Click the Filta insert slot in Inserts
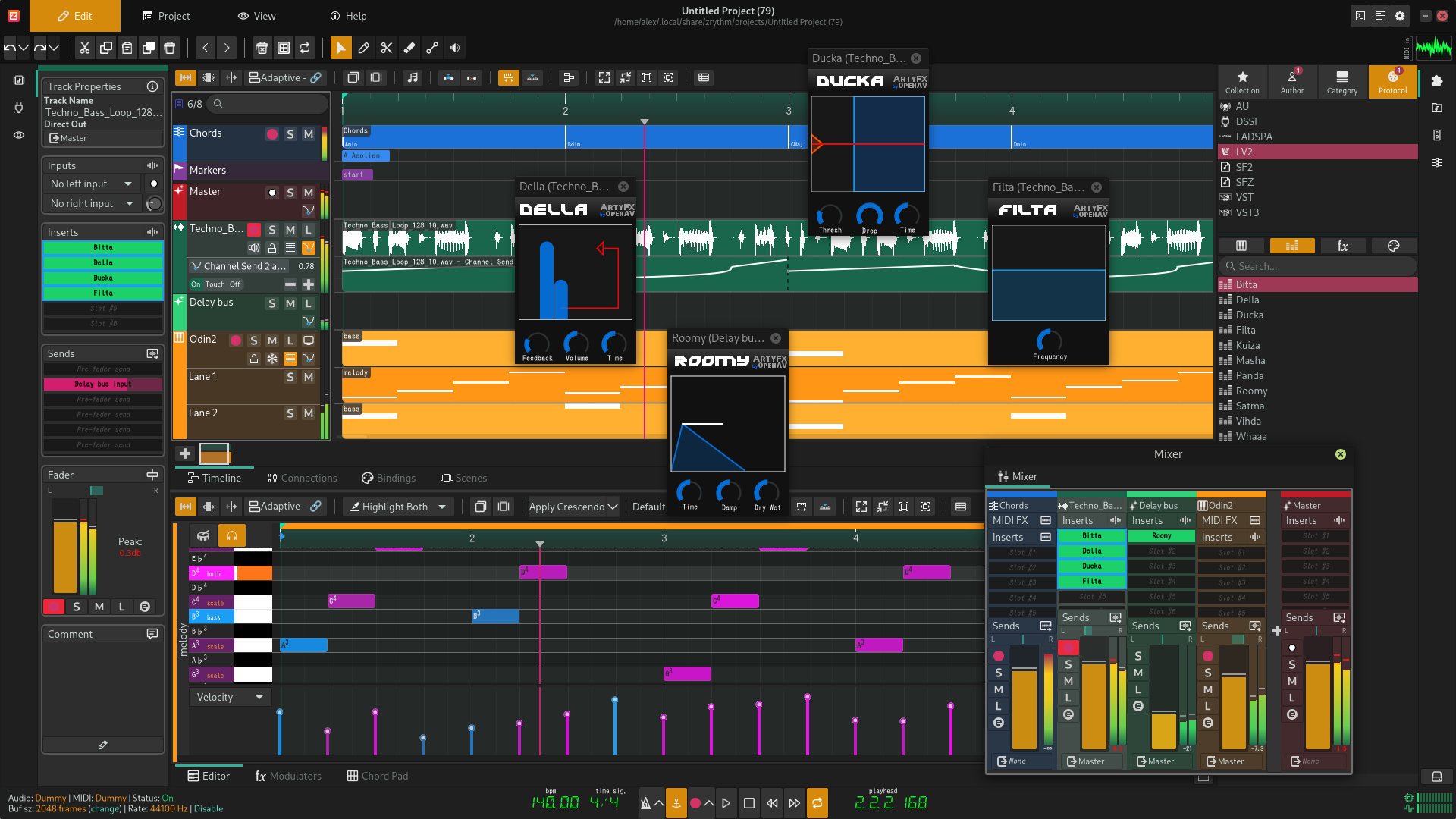The height and width of the screenshot is (819, 1456). point(103,293)
